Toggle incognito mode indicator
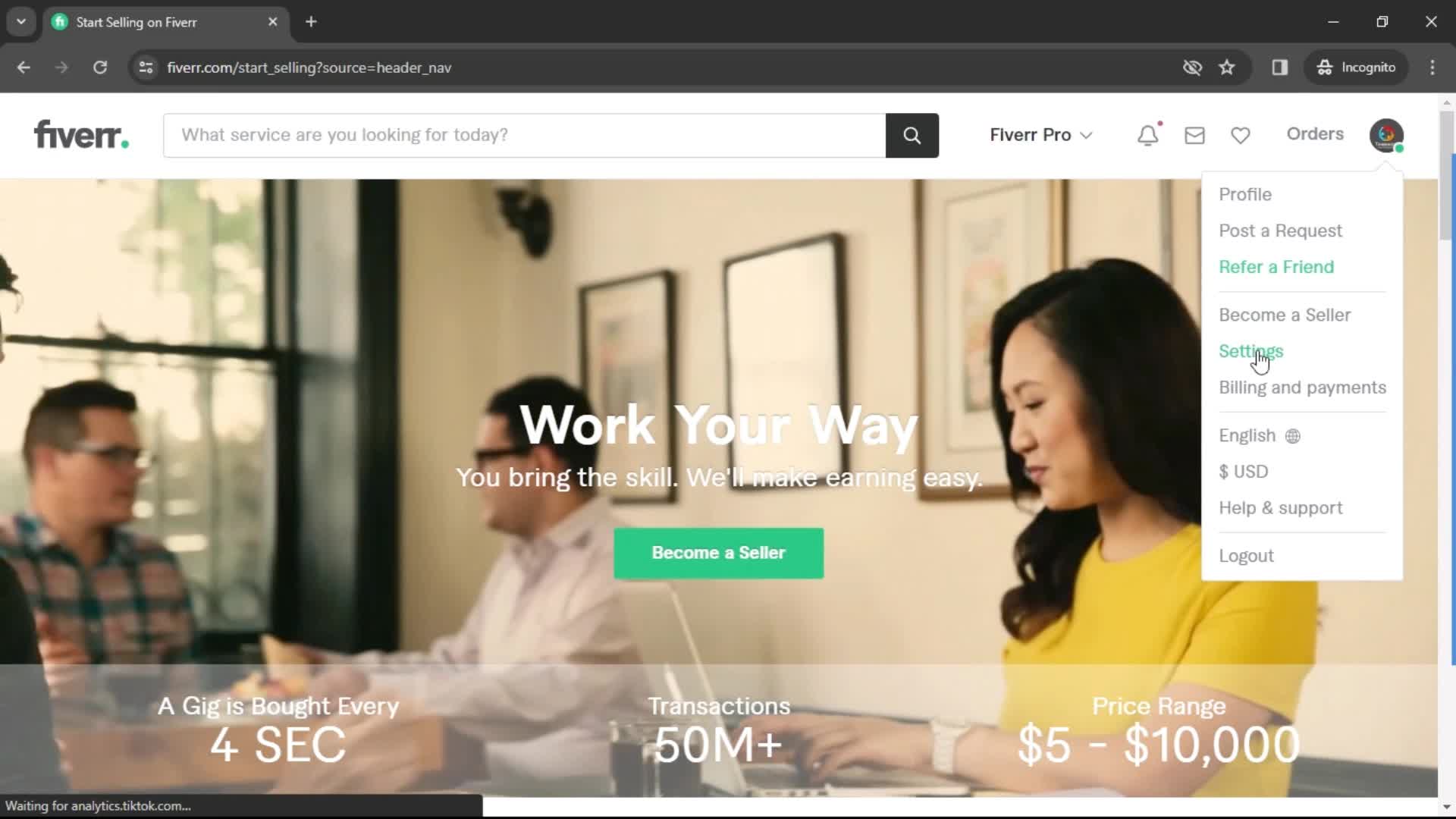Image resolution: width=1456 pixels, height=819 pixels. click(x=1357, y=67)
